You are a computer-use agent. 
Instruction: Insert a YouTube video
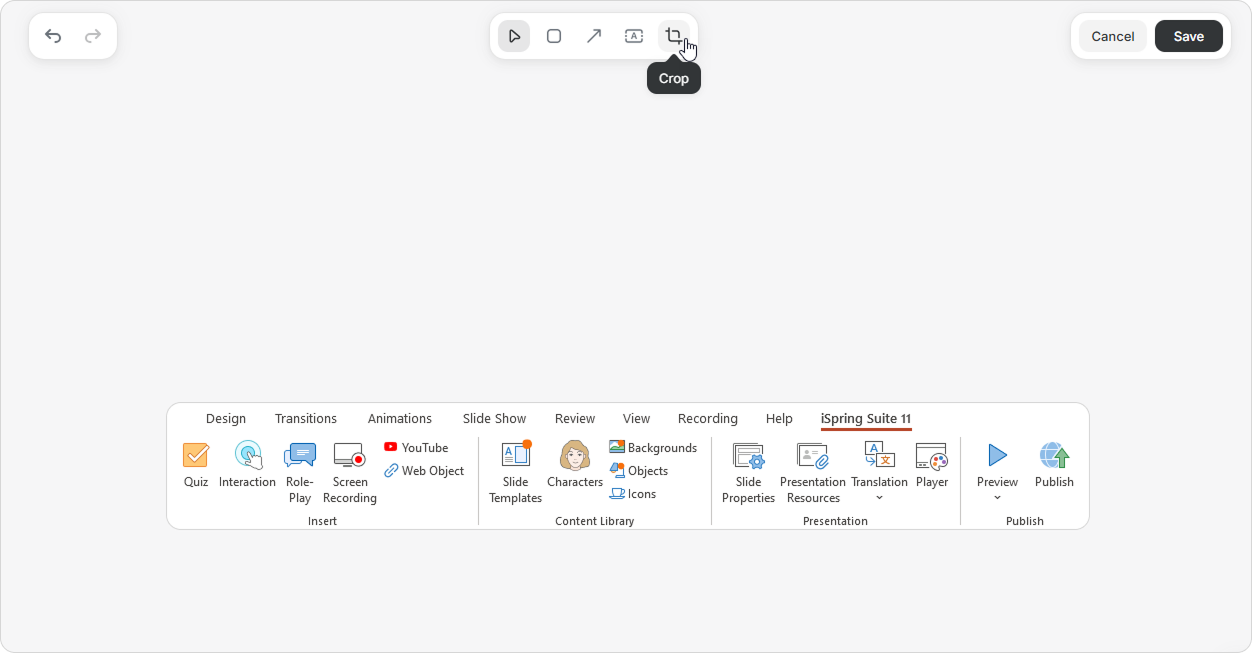tap(416, 447)
